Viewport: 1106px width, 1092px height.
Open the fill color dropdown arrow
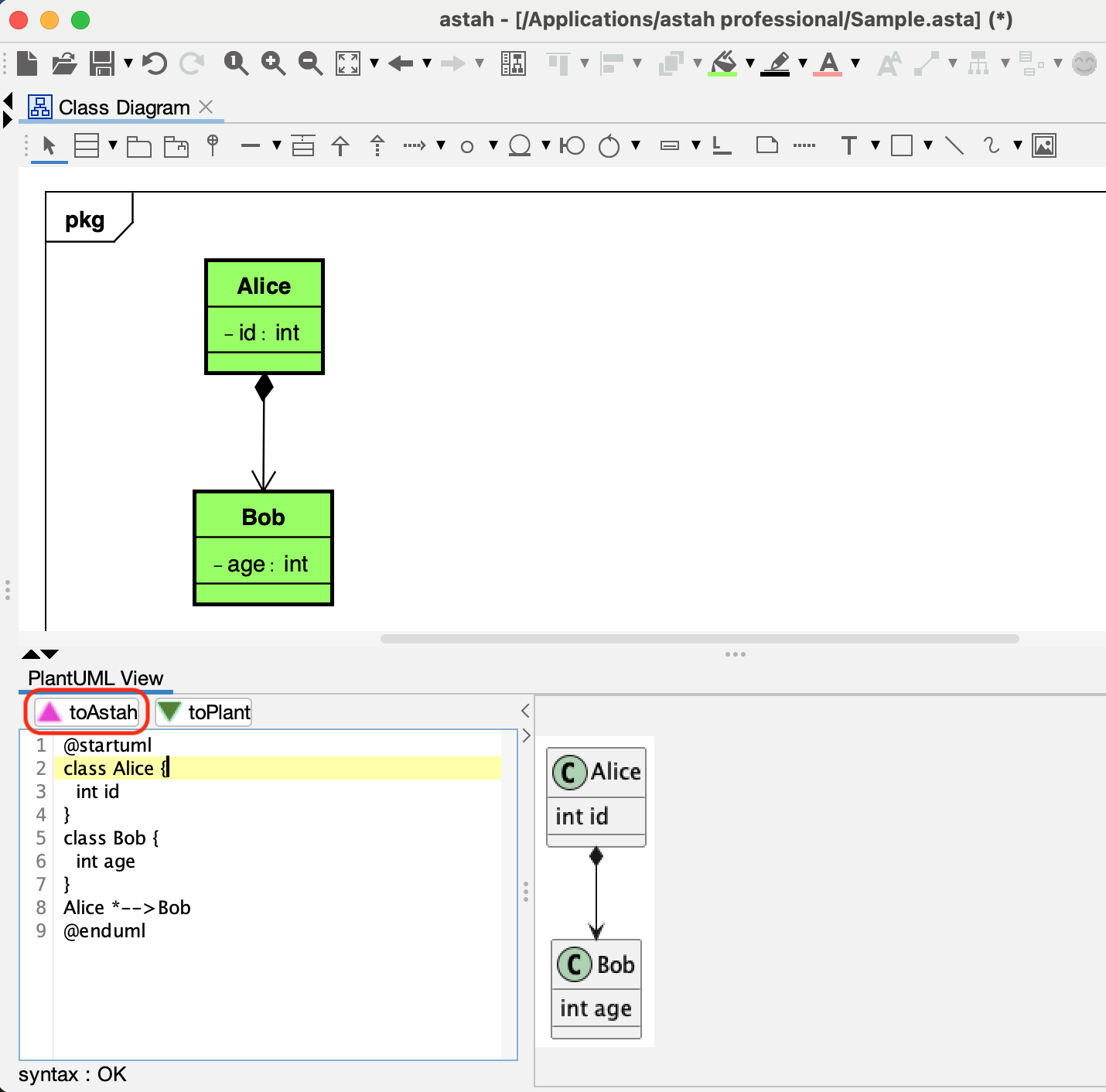[x=749, y=63]
